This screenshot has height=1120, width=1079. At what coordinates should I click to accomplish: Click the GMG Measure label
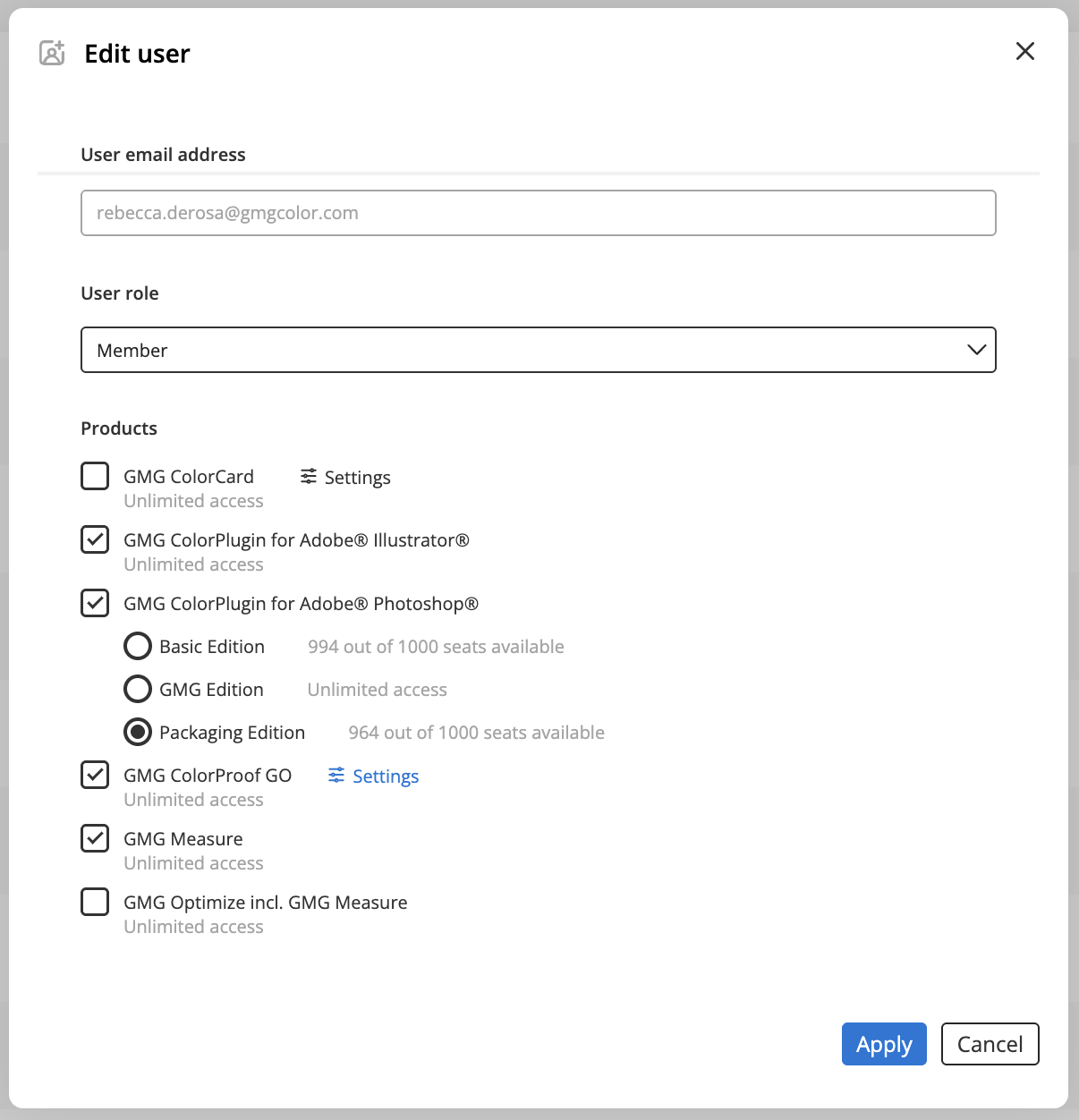pyautogui.click(x=183, y=839)
